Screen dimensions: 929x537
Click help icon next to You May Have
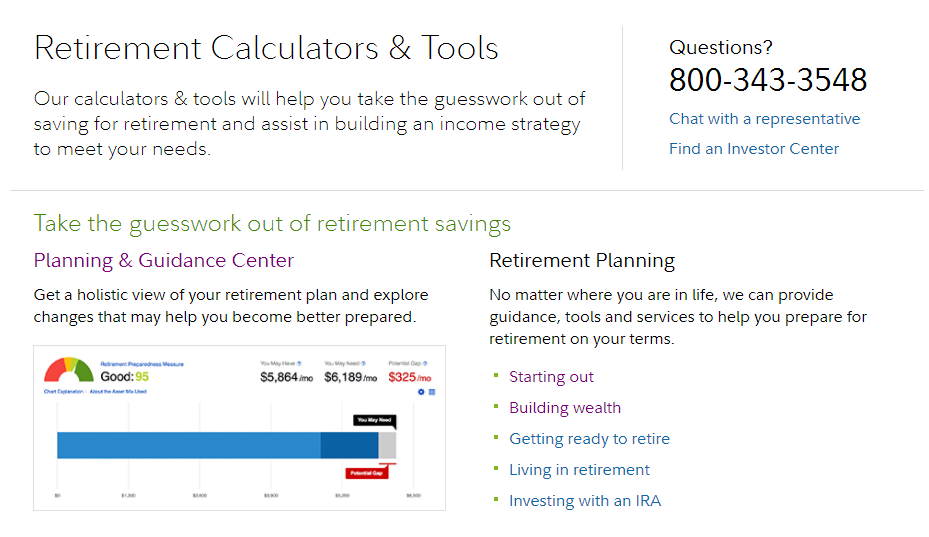coord(299,363)
